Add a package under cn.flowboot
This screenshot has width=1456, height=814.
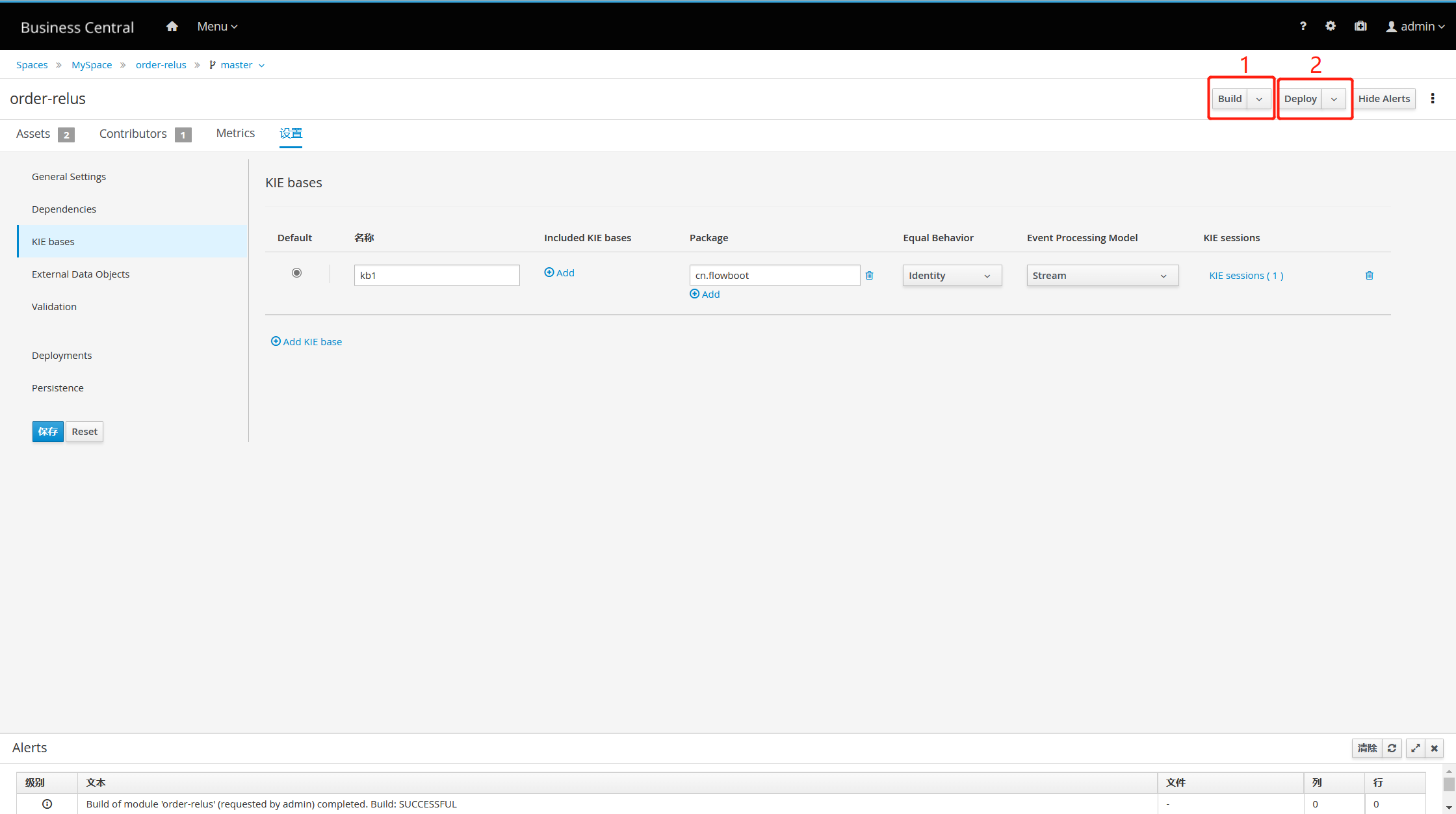click(x=705, y=294)
